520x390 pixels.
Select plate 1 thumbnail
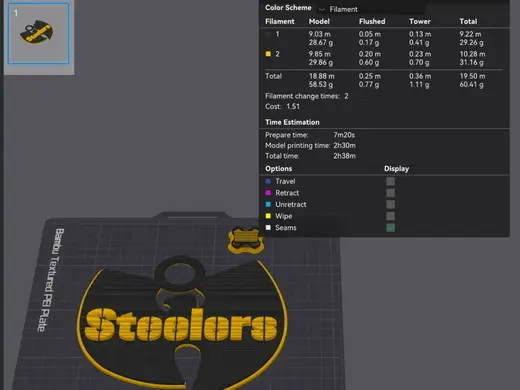[x=39, y=33]
